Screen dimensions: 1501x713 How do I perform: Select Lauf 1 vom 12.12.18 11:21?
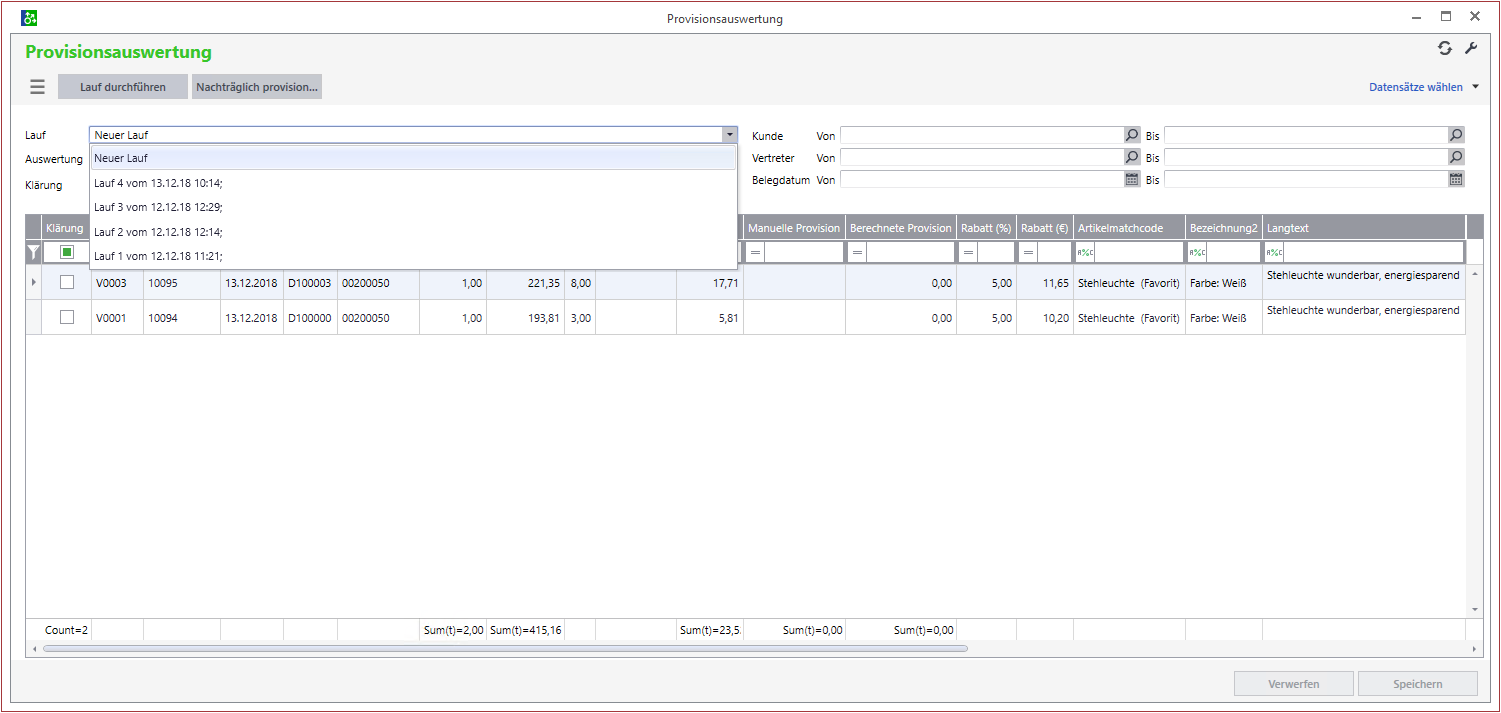[x=158, y=255]
